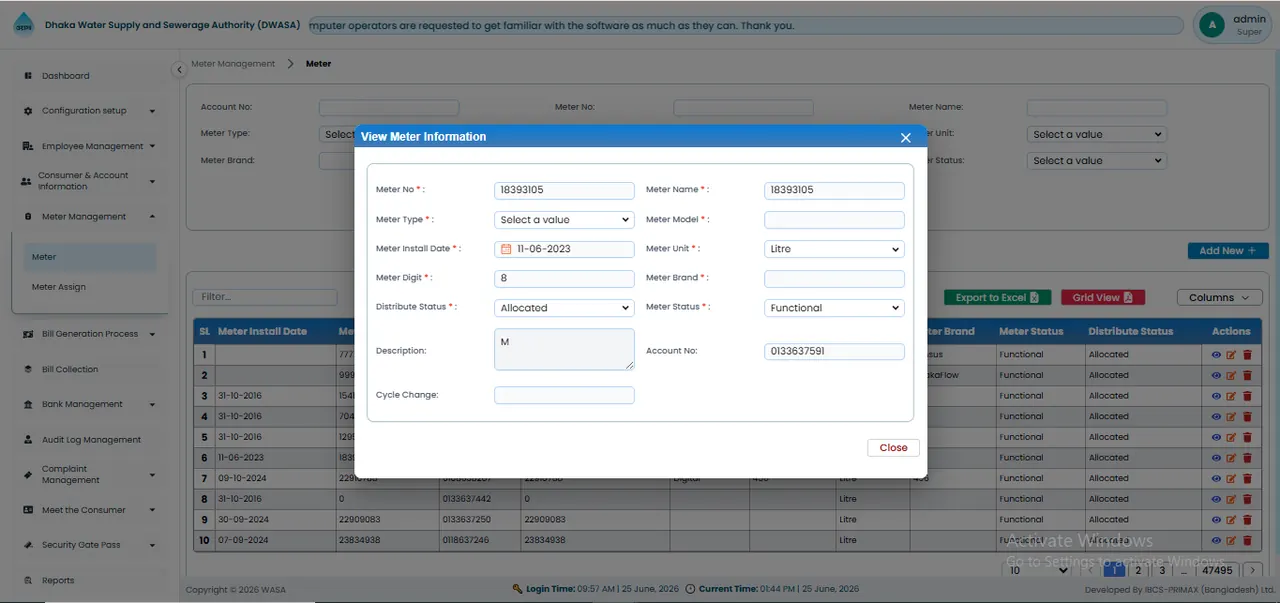This screenshot has height=603, width=1280.
Task: Click the Bill Collection sidebar icon
Action: coord(29,369)
